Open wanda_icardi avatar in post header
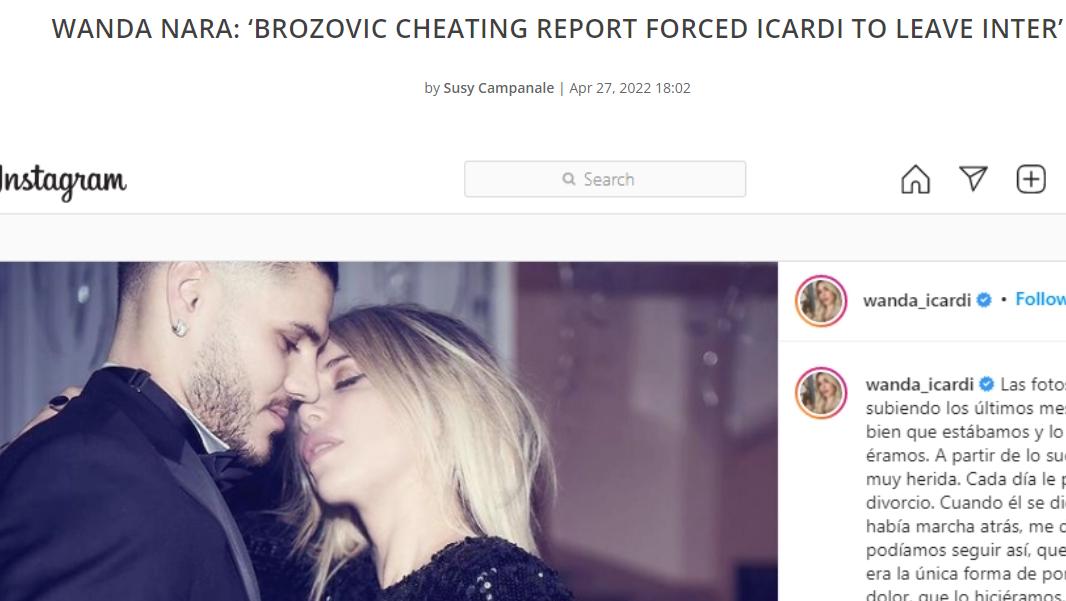The height and width of the screenshot is (601, 1066). point(821,300)
